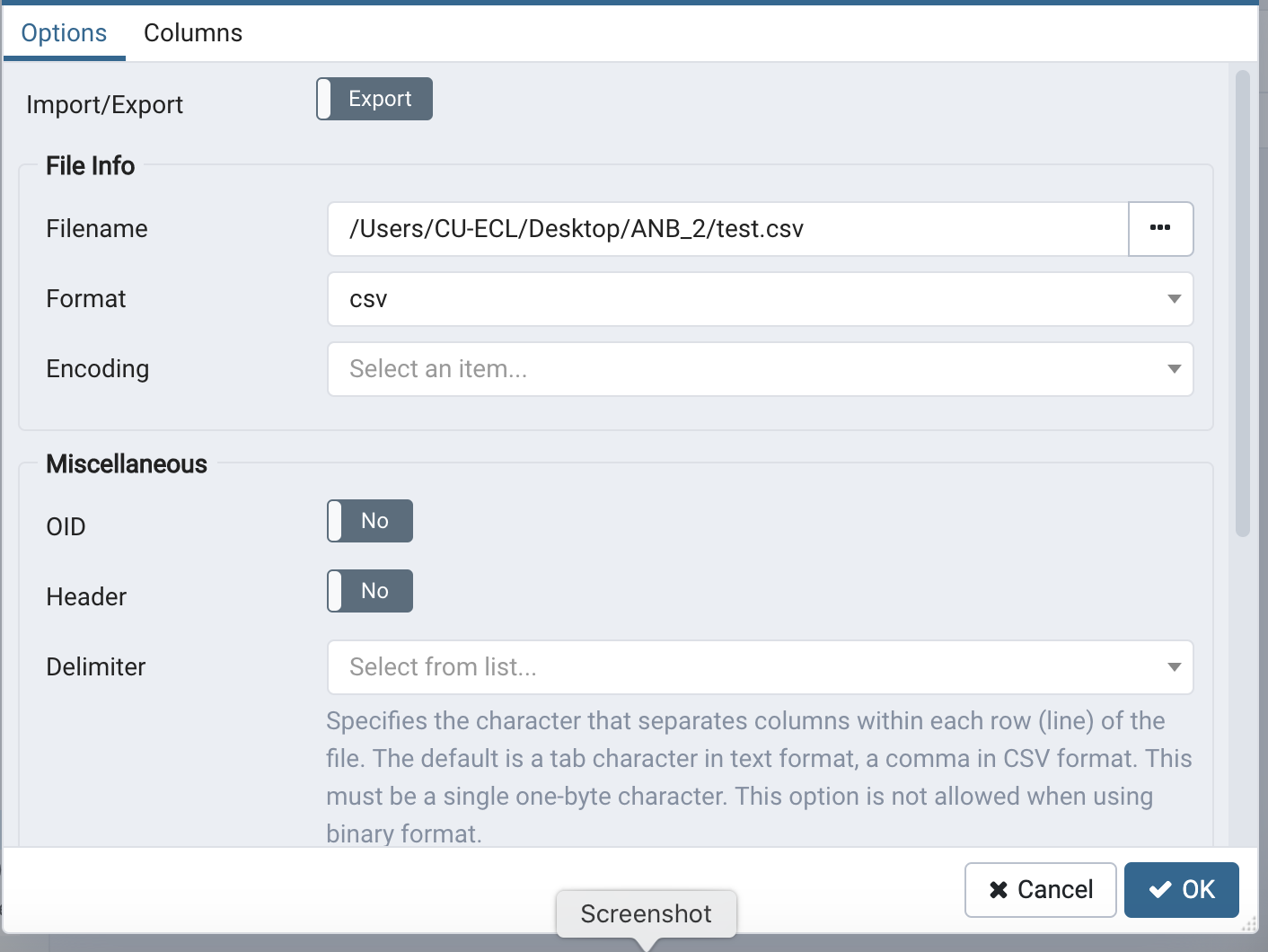The width and height of the screenshot is (1268, 952).
Task: Click the Format field's down arrow
Action: point(1174,299)
